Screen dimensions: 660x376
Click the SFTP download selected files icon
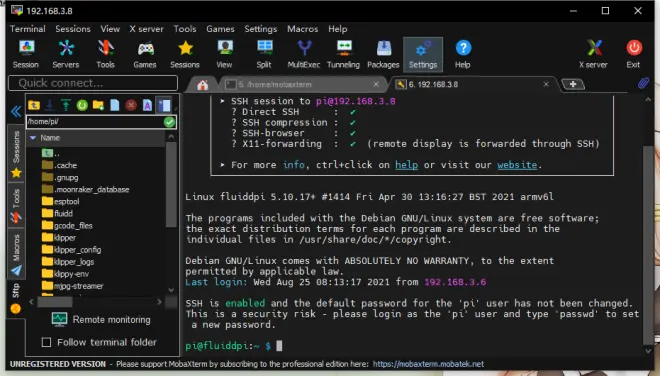click(x=49, y=105)
